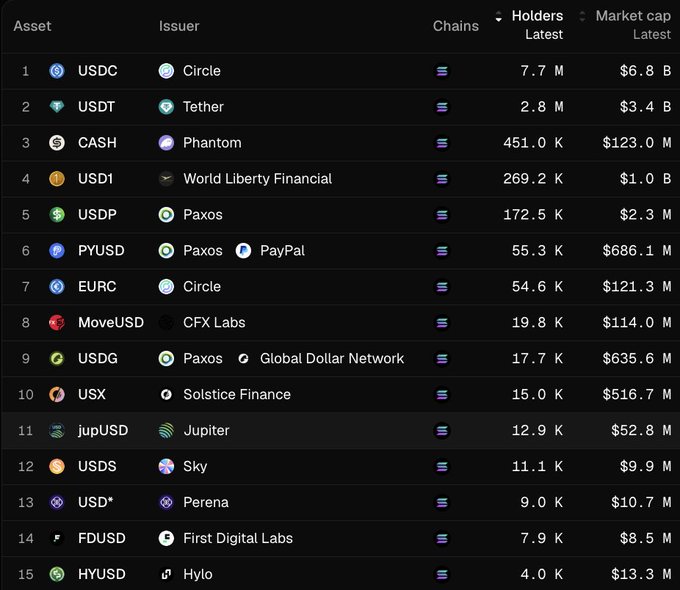Click the Chains column header
This screenshot has height=590, width=680.
tap(456, 26)
